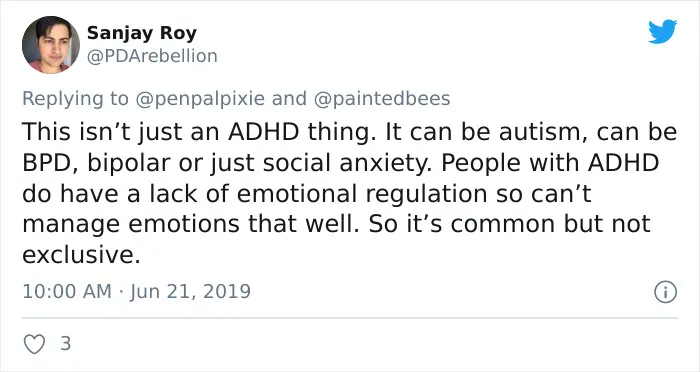Like the tweet with the heart icon
The image size is (700, 372).
click(x=34, y=344)
